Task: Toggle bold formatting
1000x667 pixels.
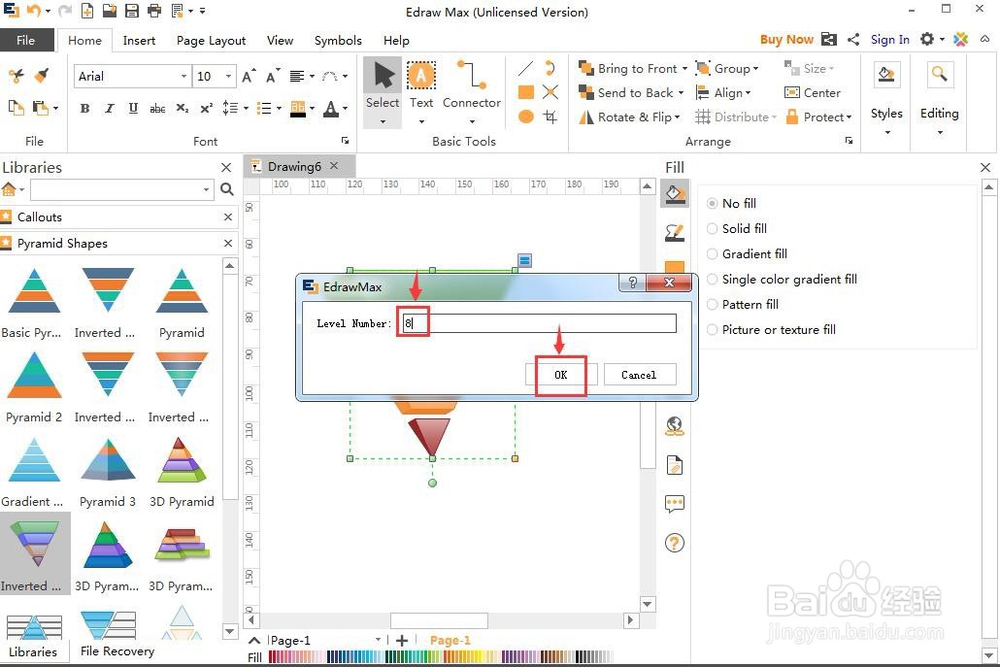Action: pos(85,108)
